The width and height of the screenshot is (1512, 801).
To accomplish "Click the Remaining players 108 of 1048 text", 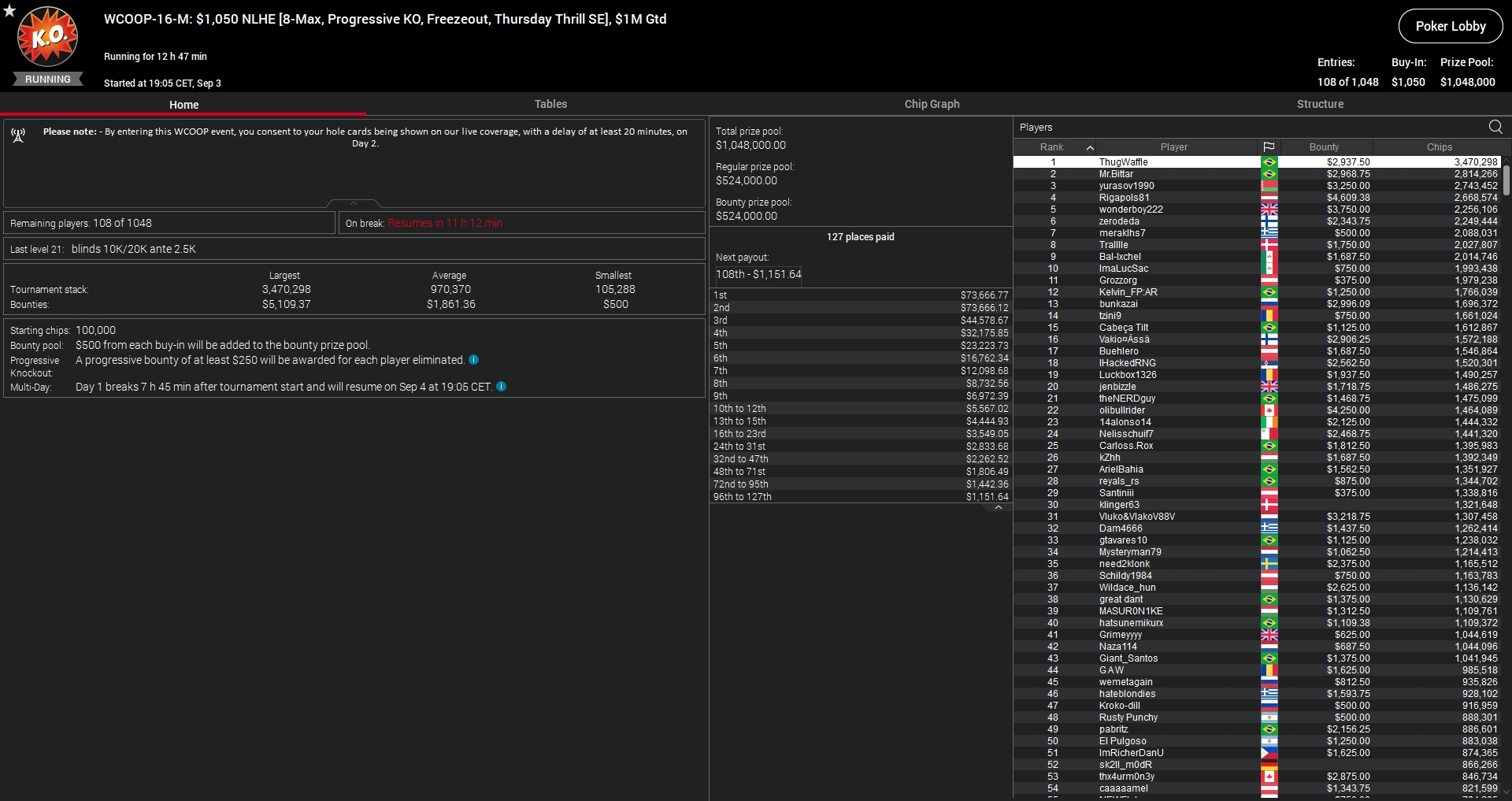I will [81, 223].
